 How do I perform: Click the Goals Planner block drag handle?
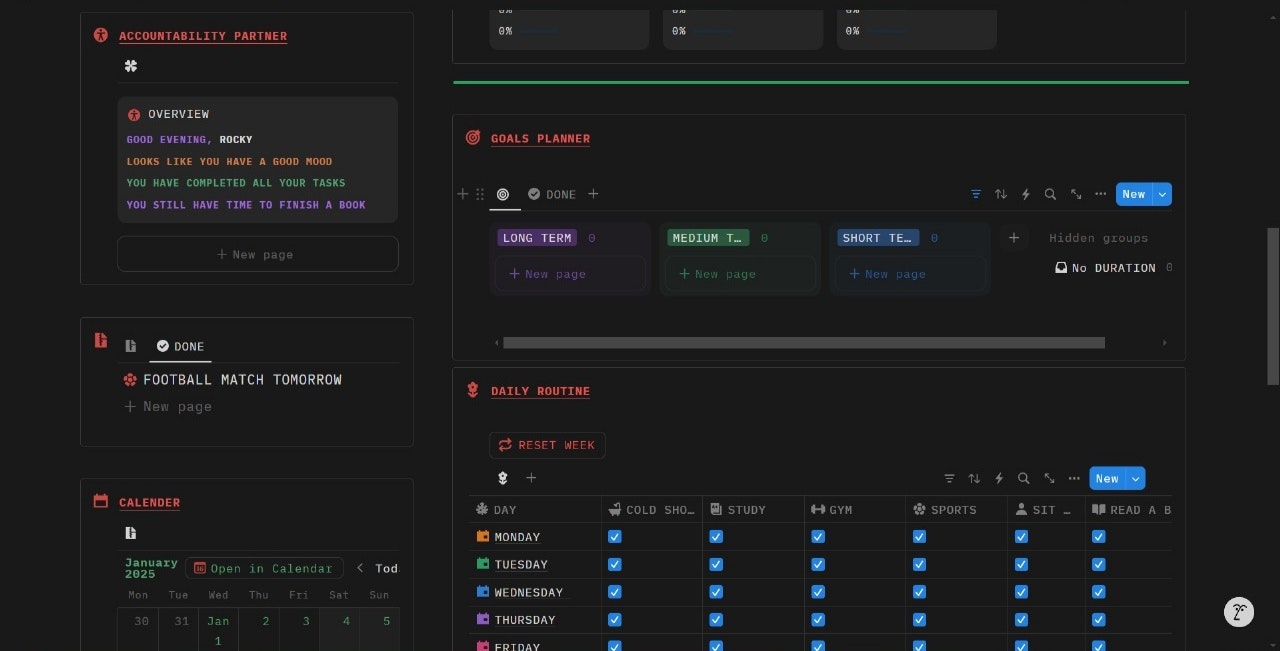click(x=480, y=194)
